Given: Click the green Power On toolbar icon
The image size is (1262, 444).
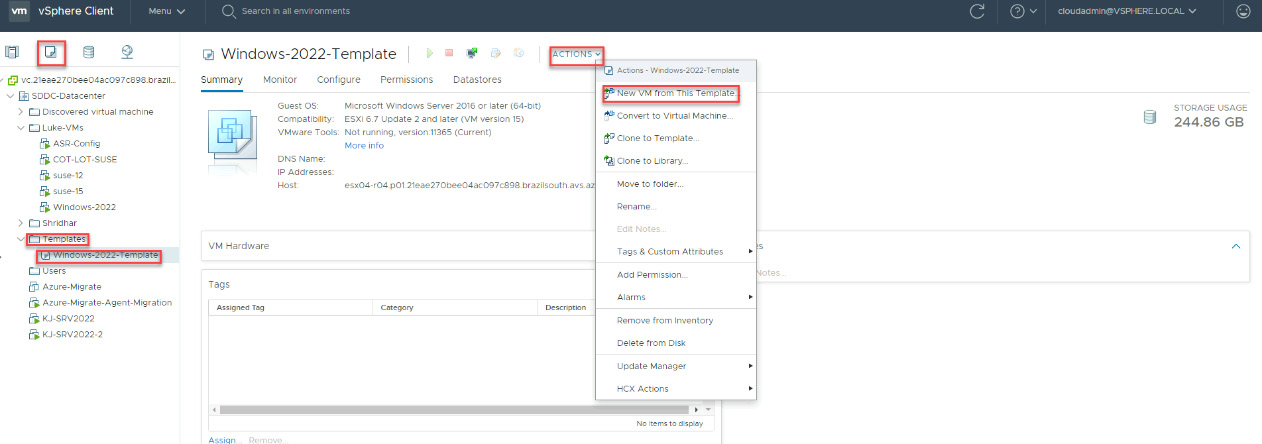Looking at the screenshot, I should [429, 53].
